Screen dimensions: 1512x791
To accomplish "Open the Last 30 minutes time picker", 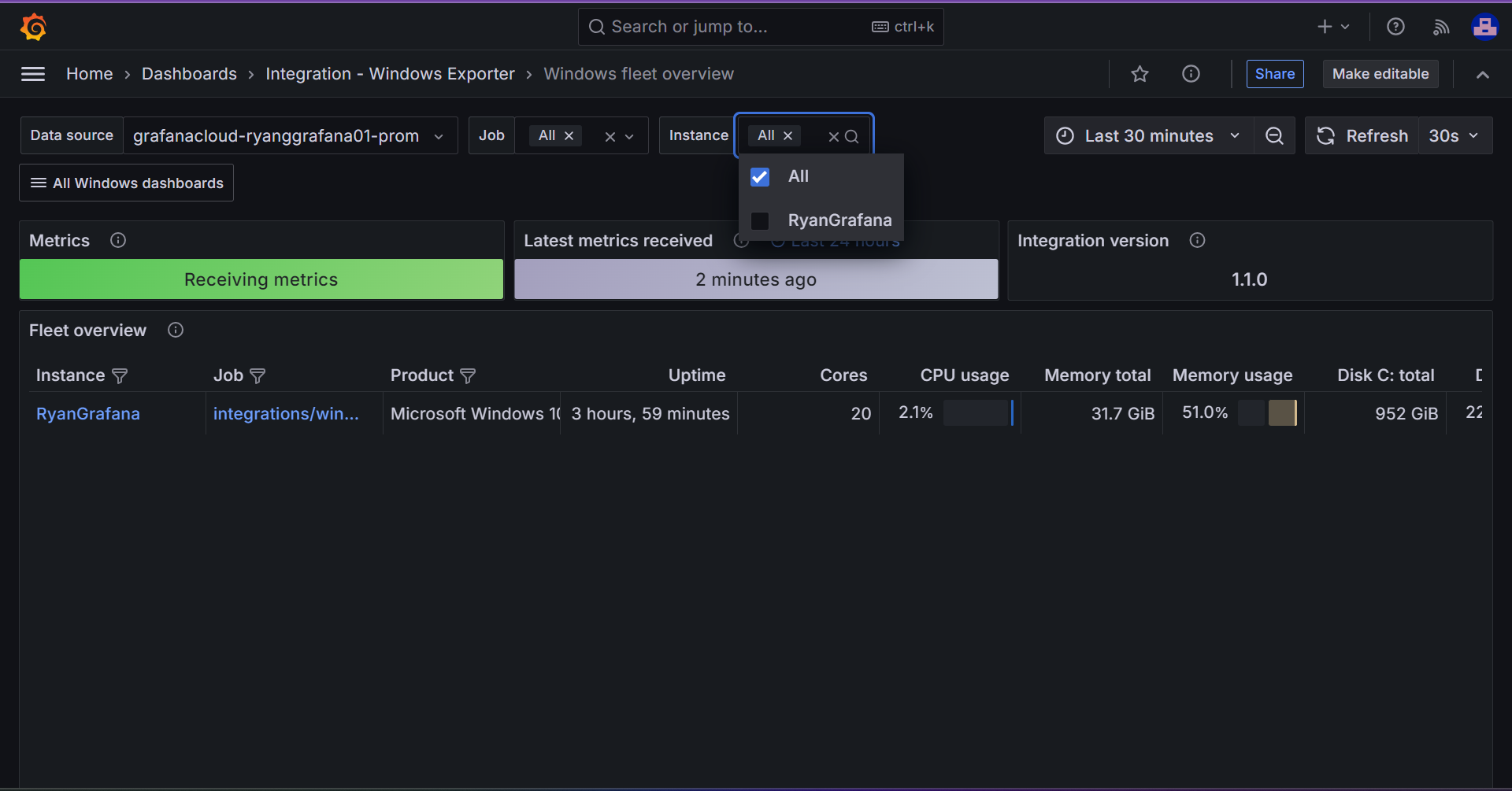I will click(1149, 136).
